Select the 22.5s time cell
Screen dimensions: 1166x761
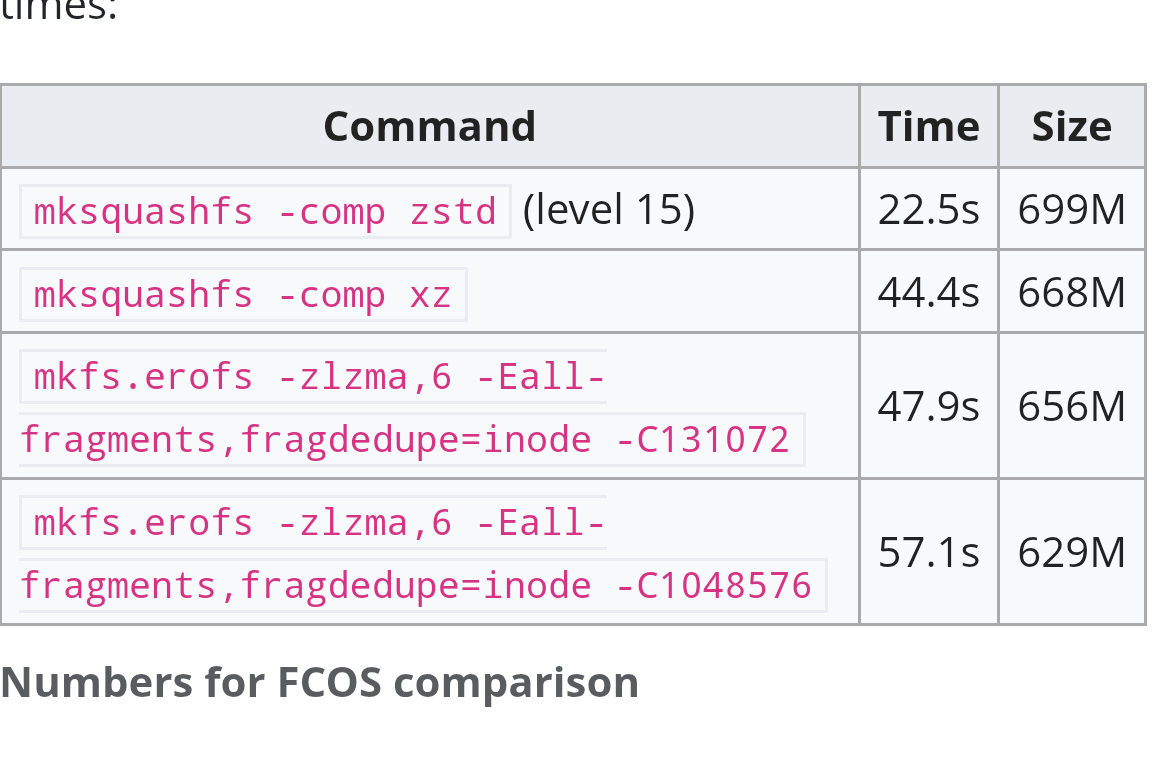[928, 210]
